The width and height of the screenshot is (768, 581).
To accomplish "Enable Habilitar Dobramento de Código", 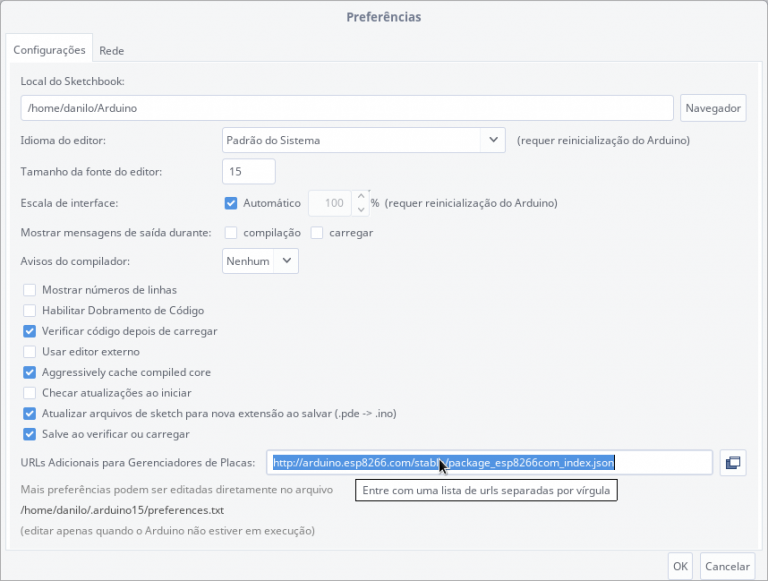I will [x=30, y=311].
